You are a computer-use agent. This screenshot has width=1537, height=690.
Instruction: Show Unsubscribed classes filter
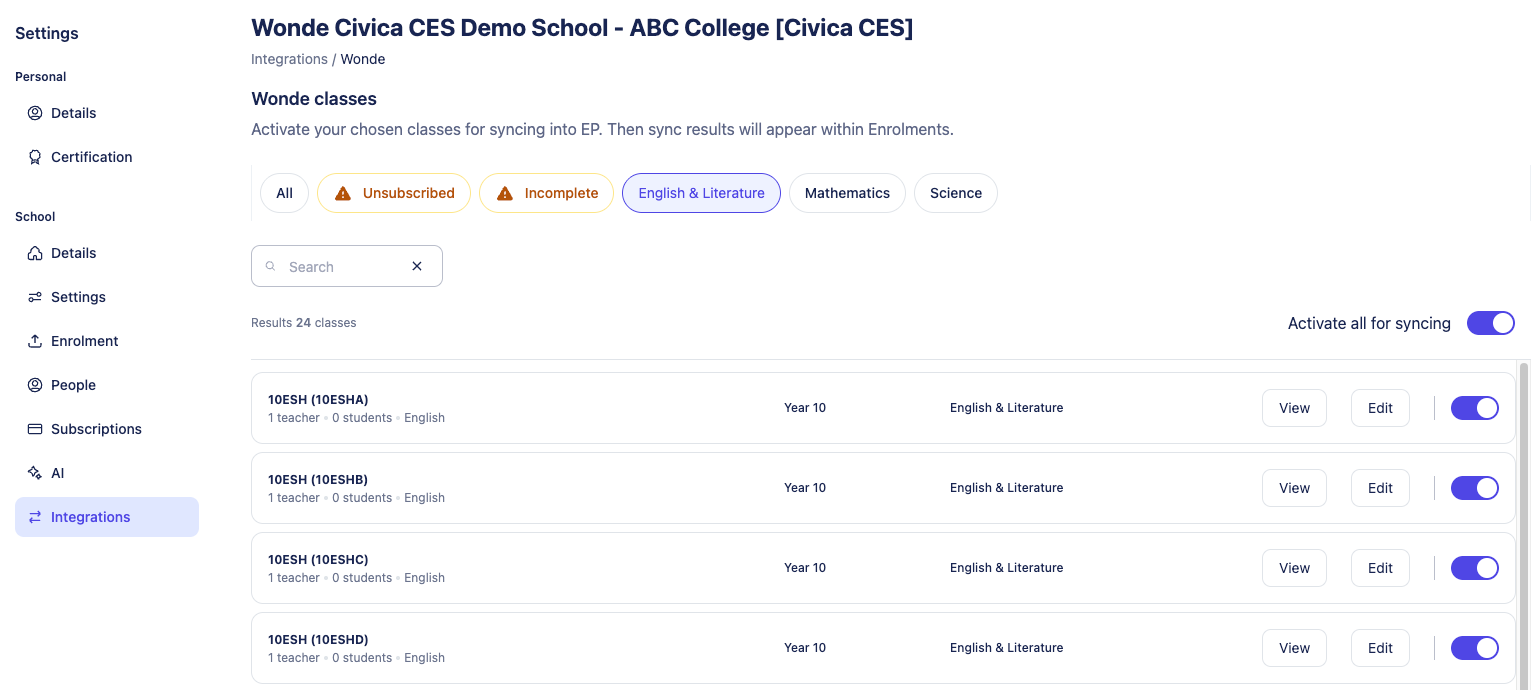point(394,193)
